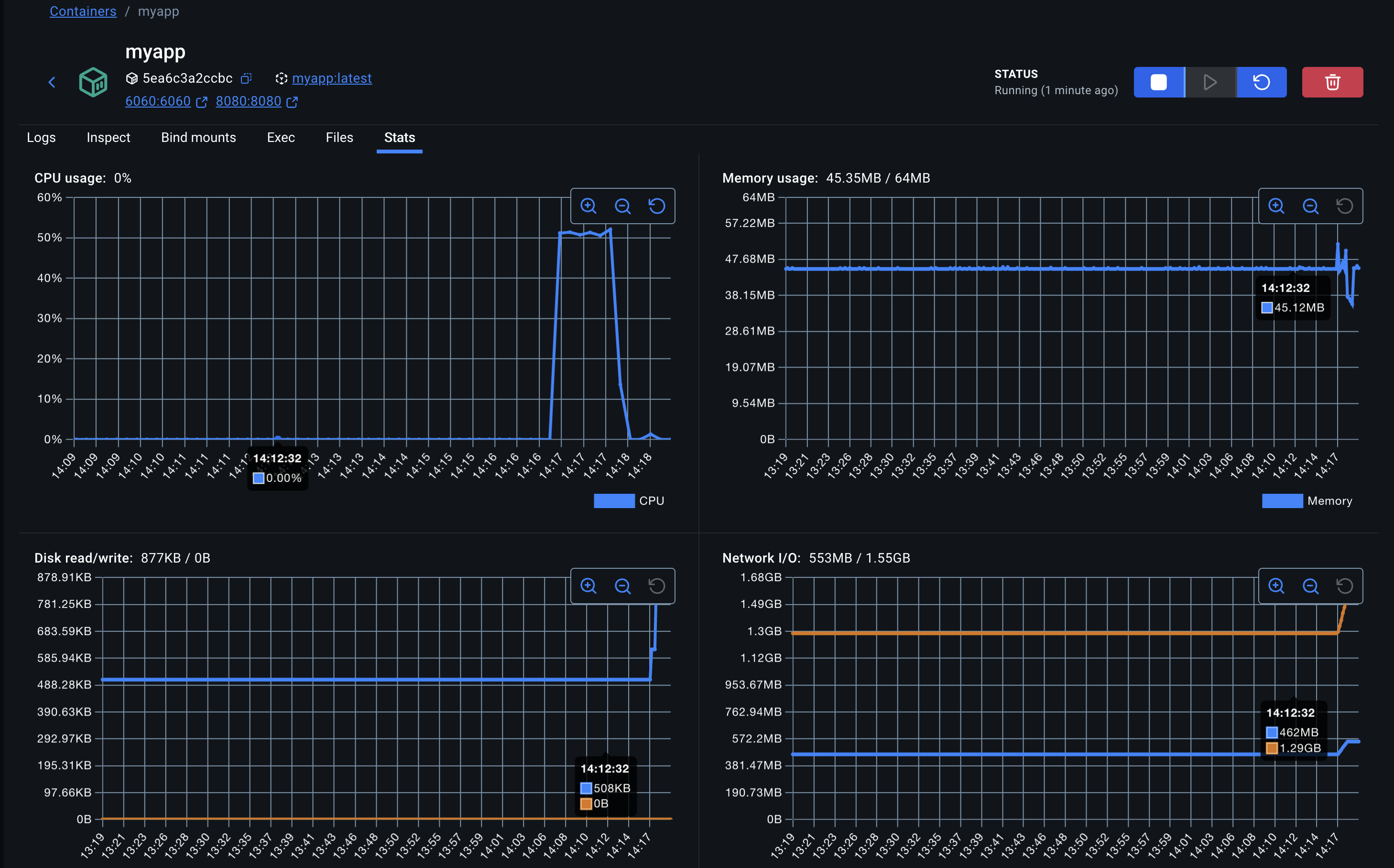1394x868 pixels.
Task: Click the STATUS label
Action: click(1016, 74)
